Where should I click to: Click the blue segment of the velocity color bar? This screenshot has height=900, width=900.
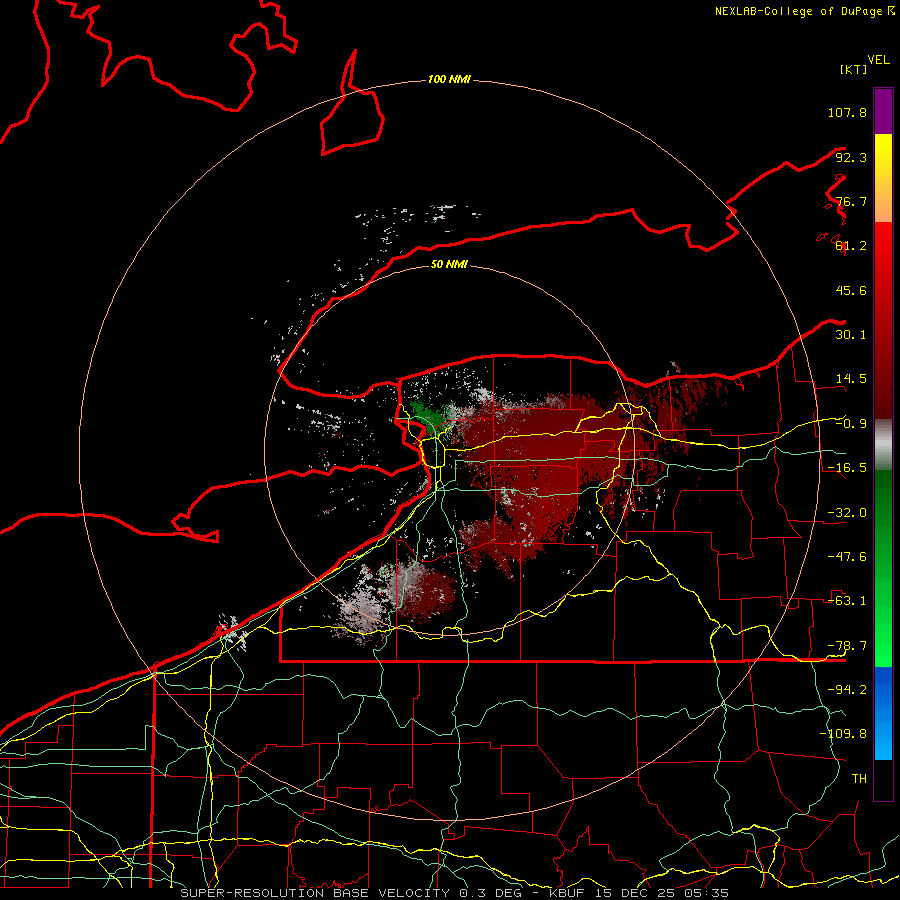point(883,713)
